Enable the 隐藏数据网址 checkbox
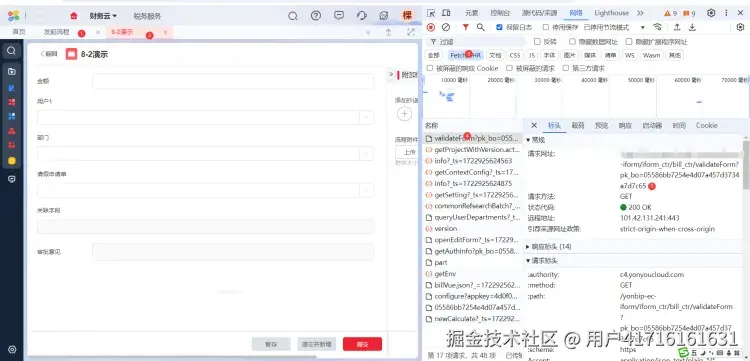Image resolution: width=750 pixels, height=361 pixels. tap(572, 42)
